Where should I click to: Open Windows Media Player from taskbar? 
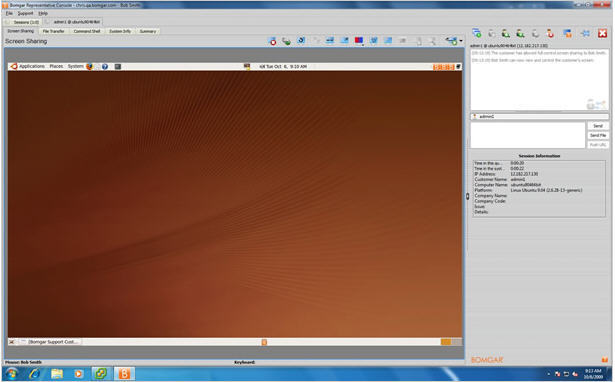[78, 373]
